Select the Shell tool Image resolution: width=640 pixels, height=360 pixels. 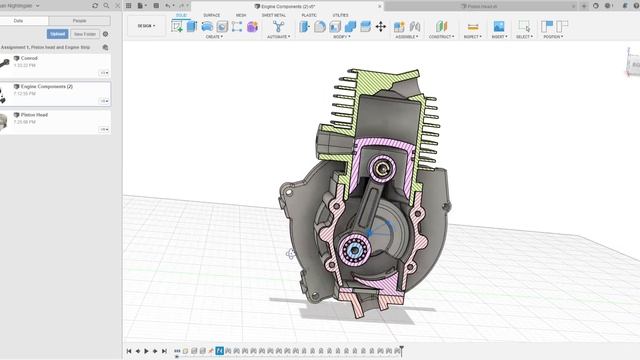(335, 27)
